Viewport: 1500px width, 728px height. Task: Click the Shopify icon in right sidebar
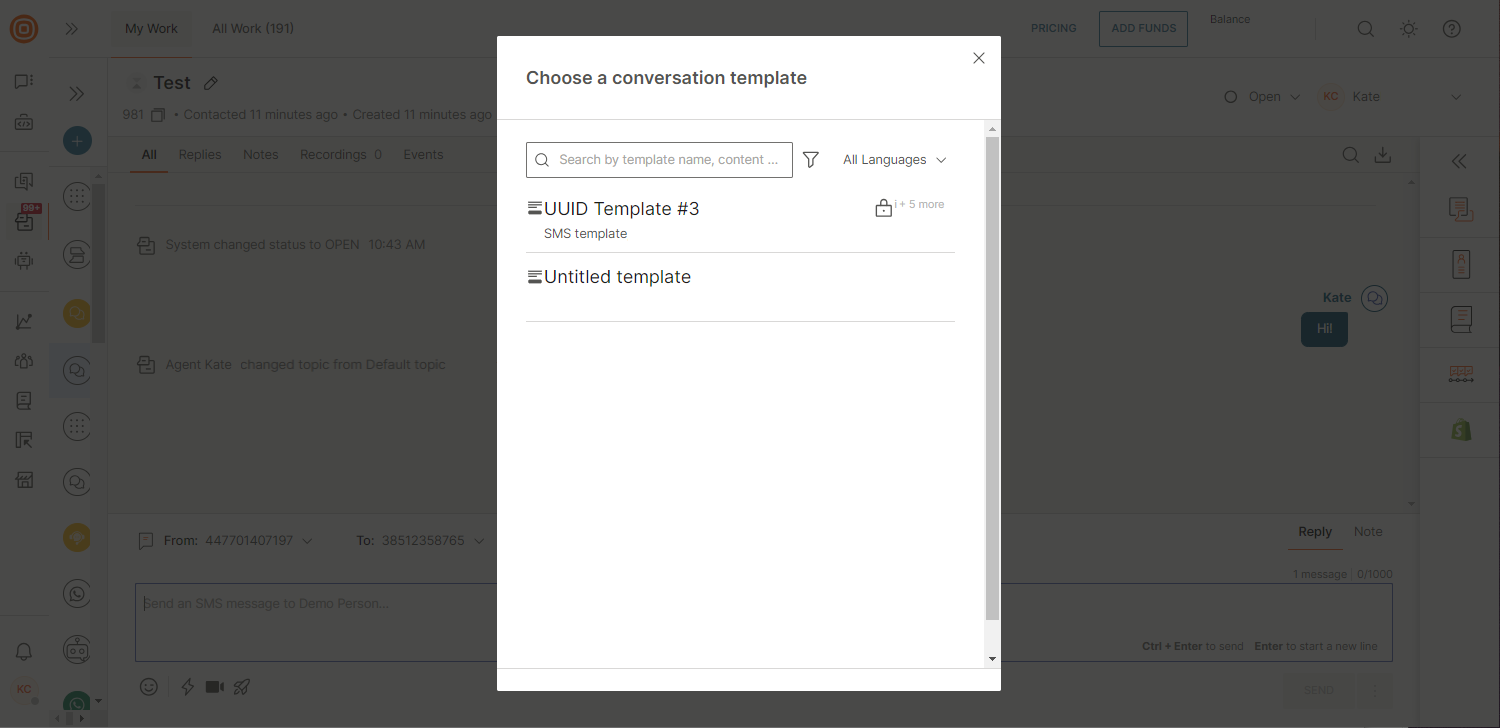[x=1461, y=430]
